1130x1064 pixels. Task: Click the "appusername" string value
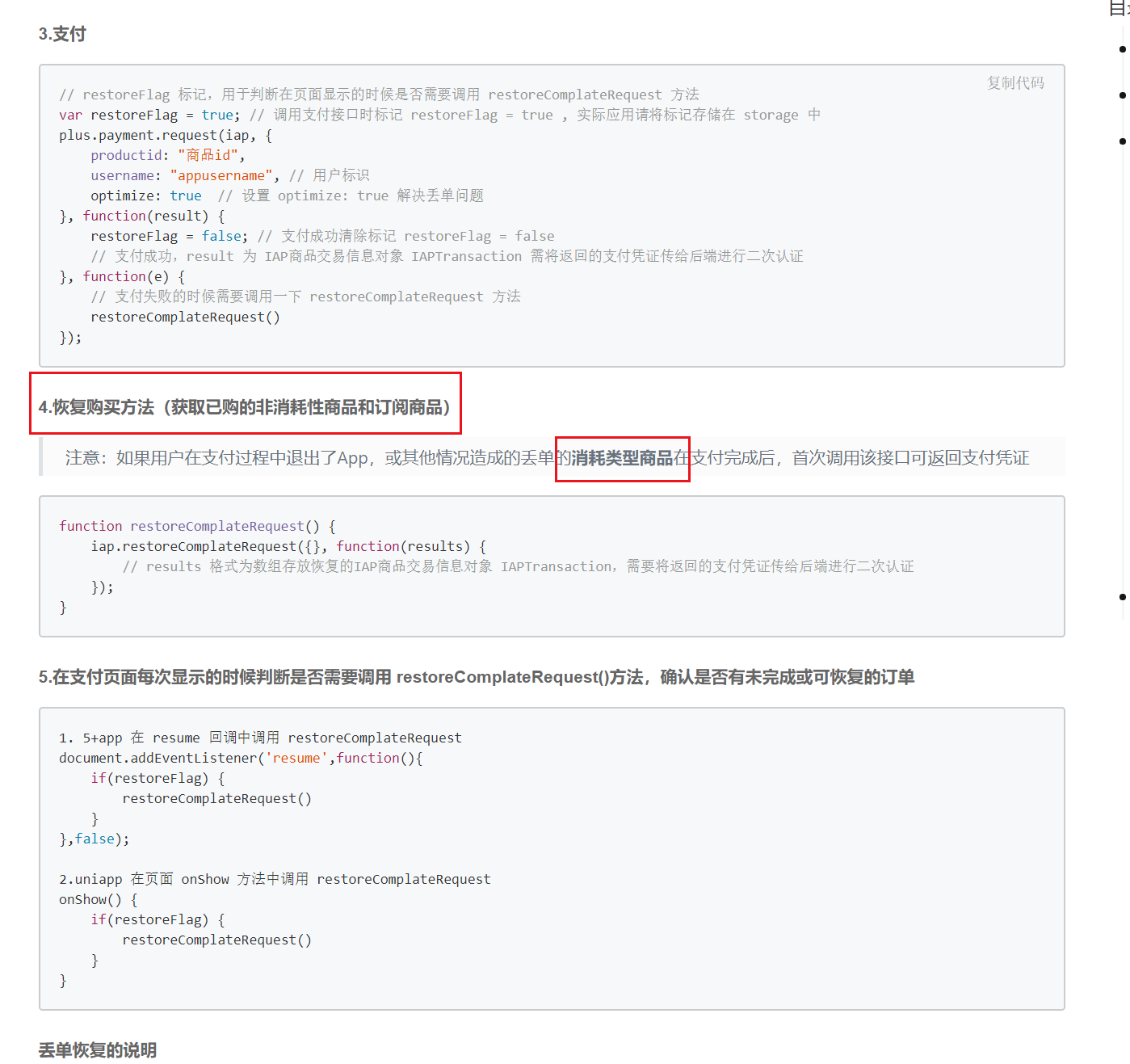click(221, 175)
